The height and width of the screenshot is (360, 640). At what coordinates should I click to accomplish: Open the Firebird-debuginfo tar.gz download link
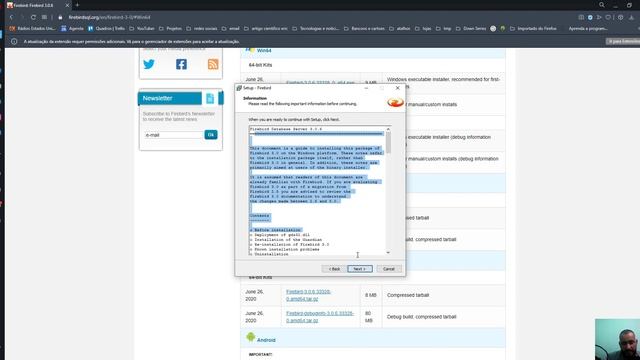(320, 317)
